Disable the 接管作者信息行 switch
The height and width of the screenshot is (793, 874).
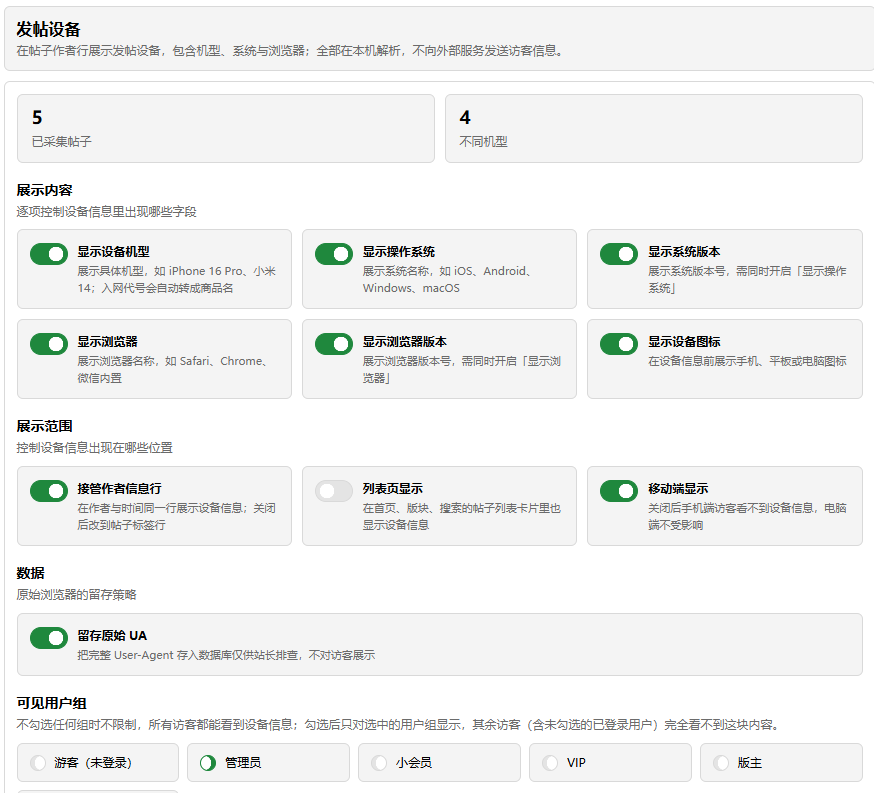click(49, 491)
